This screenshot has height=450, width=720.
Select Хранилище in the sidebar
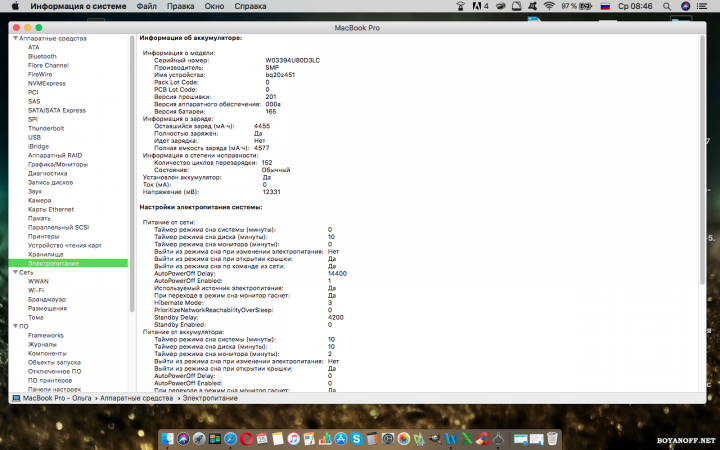point(45,254)
